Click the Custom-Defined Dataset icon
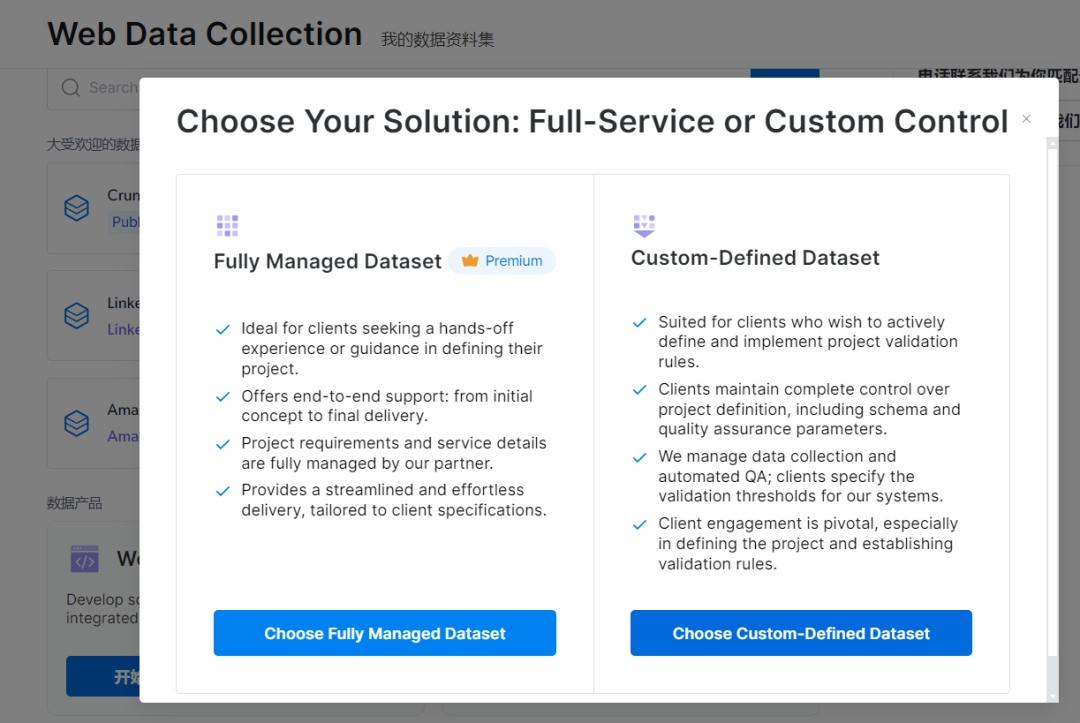 click(644, 225)
